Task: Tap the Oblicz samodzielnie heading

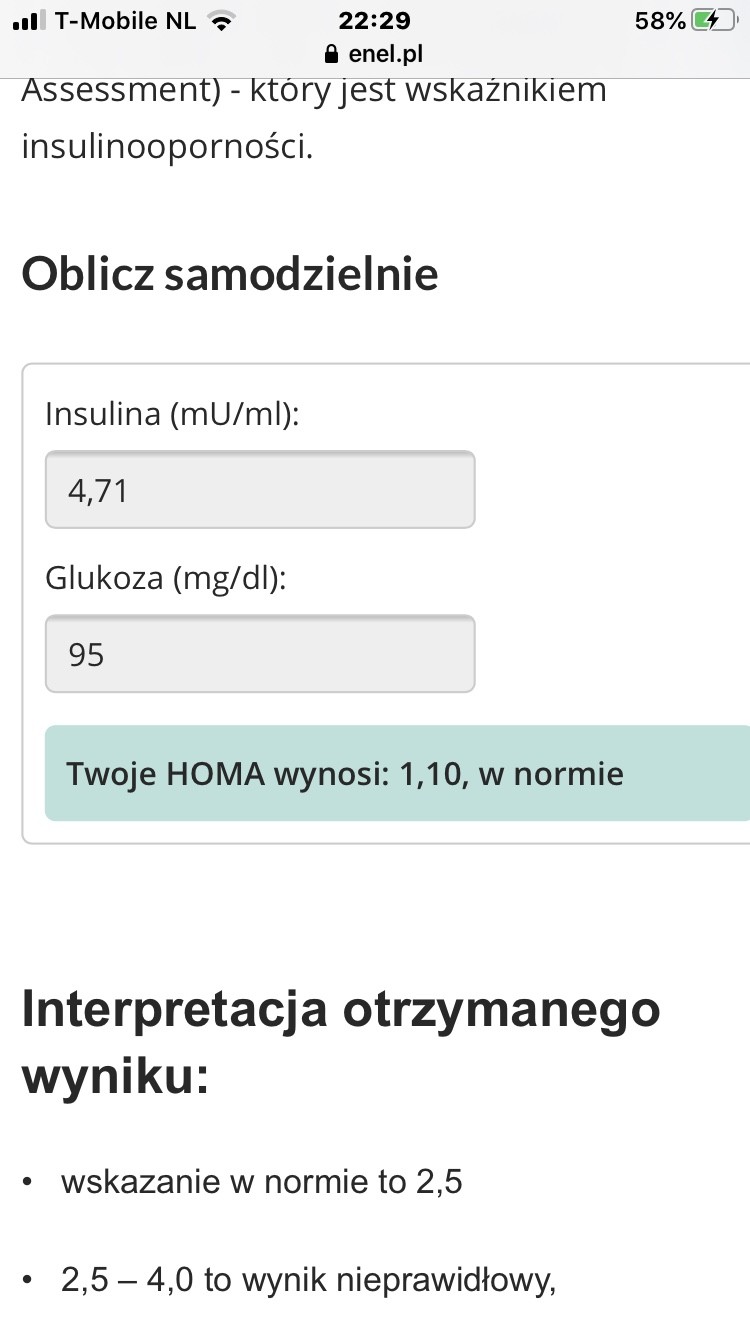Action: pos(230,274)
